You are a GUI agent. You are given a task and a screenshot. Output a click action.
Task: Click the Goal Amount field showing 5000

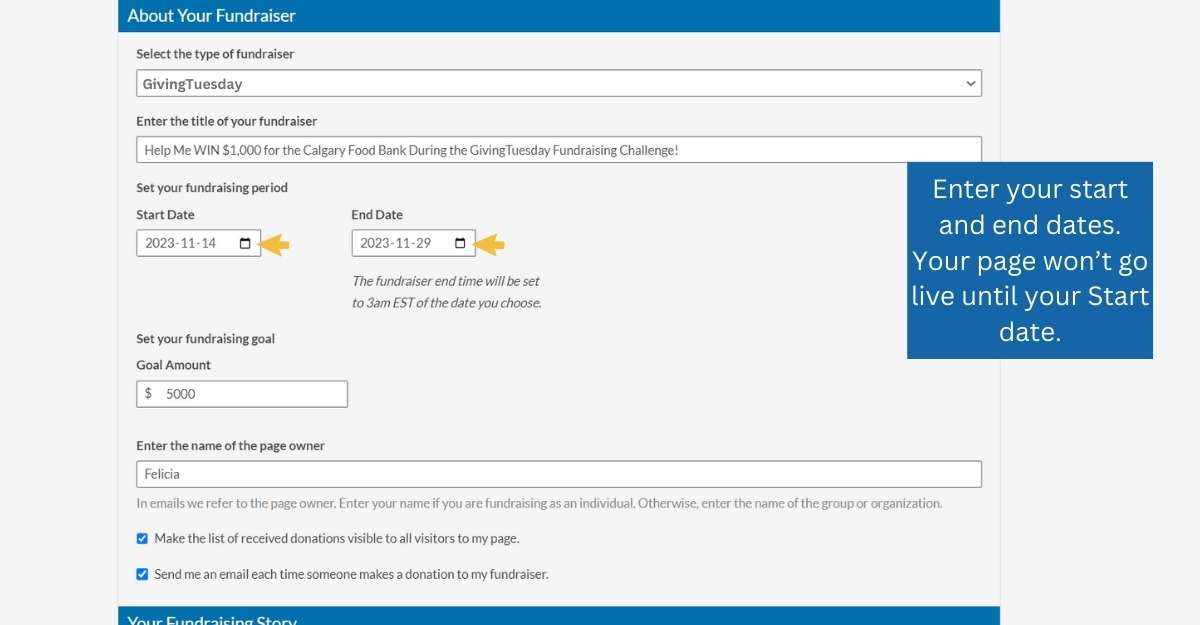coord(250,394)
